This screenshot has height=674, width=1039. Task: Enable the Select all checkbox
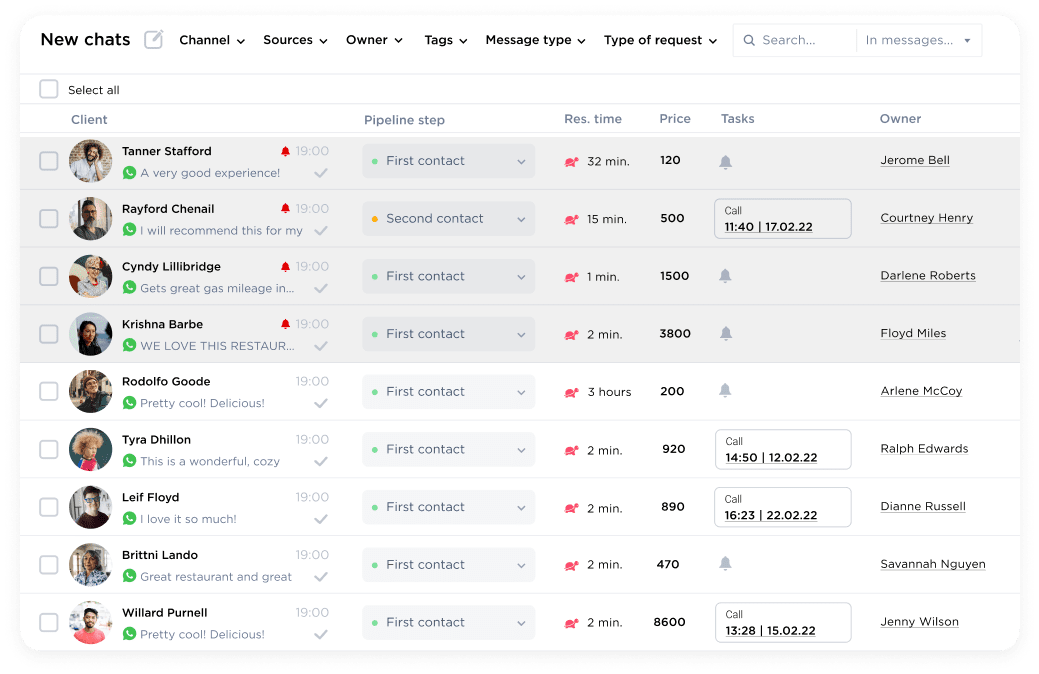(x=48, y=89)
